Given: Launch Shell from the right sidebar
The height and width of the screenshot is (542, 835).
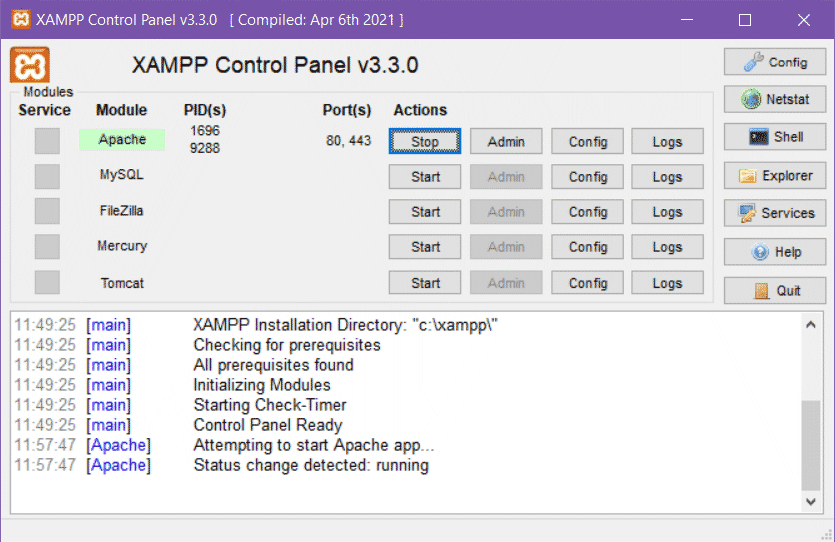Looking at the screenshot, I should coord(775,137).
